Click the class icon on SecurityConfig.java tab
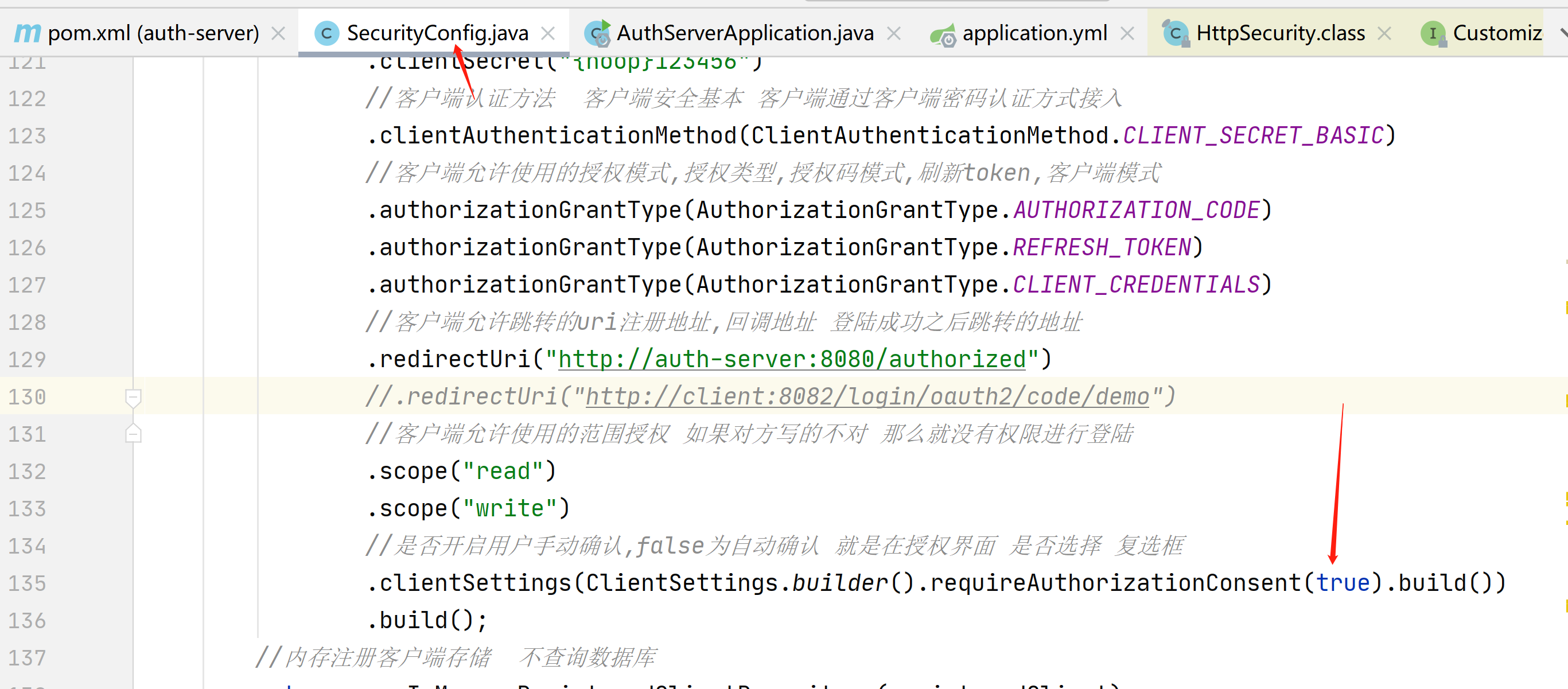The height and width of the screenshot is (689, 1568). coord(326,33)
